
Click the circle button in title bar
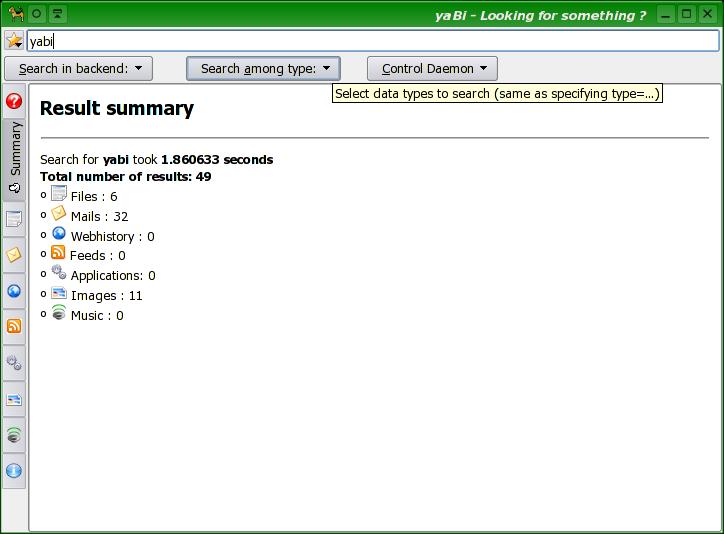37,14
